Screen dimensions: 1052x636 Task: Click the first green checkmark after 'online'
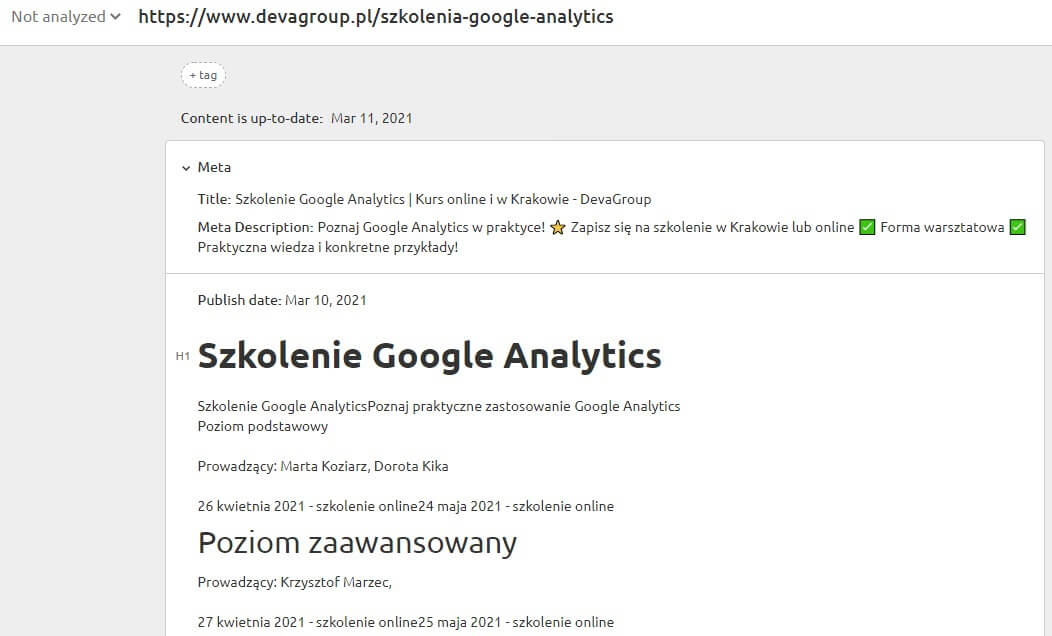(866, 227)
